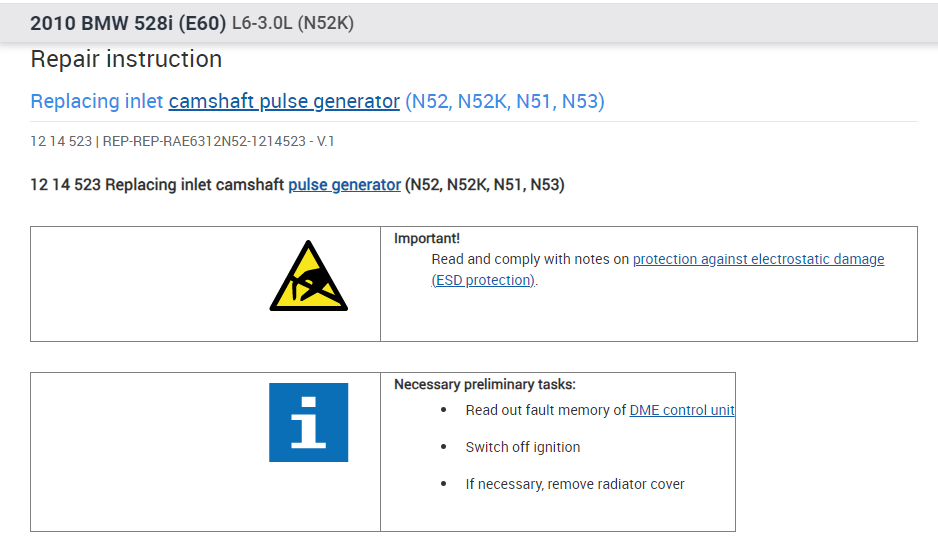Click bold '12 14 523 Replacing inlet camshaft' text
Image resolution: width=938 pixels, height=545 pixels.
(157, 184)
